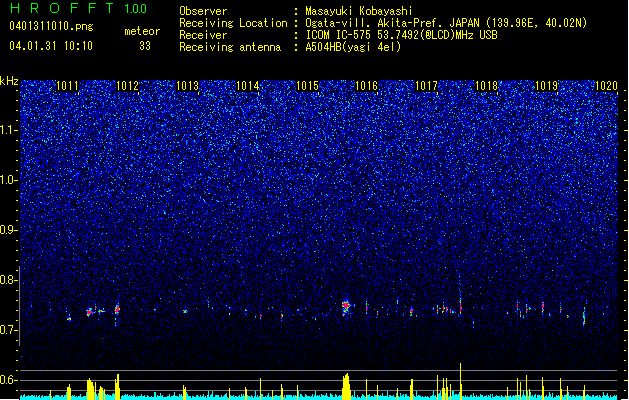Viewport: 629px width, 400px height.
Task: Click the 1017 time axis marker
Action: point(426,86)
